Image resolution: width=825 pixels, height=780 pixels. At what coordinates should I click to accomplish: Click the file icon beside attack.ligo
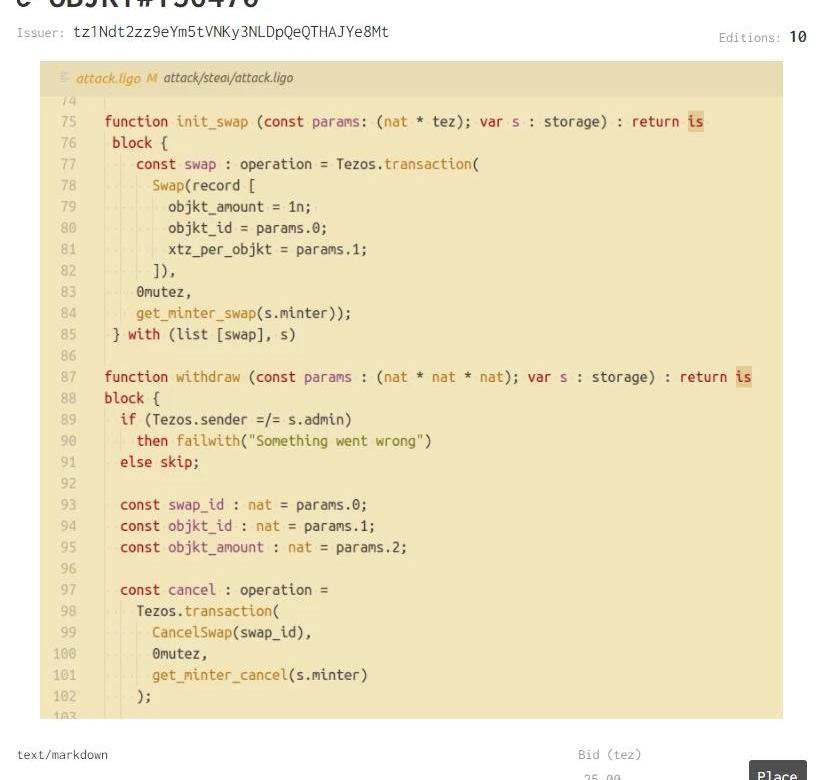click(x=66, y=78)
